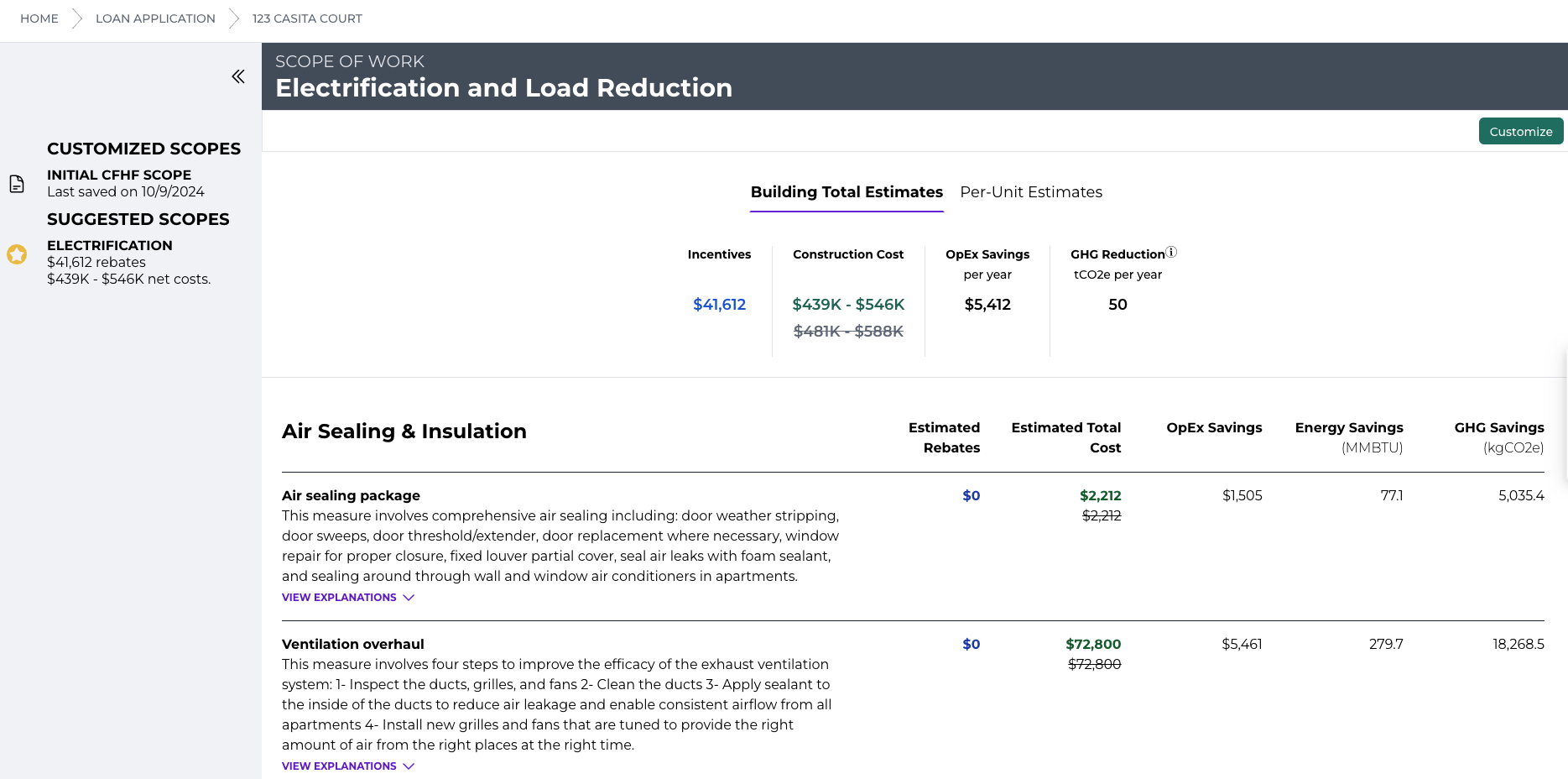Viewport: 1568px width, 779px height.
Task: Click the Energy Savings (MMBTU) column header
Action: click(1349, 438)
